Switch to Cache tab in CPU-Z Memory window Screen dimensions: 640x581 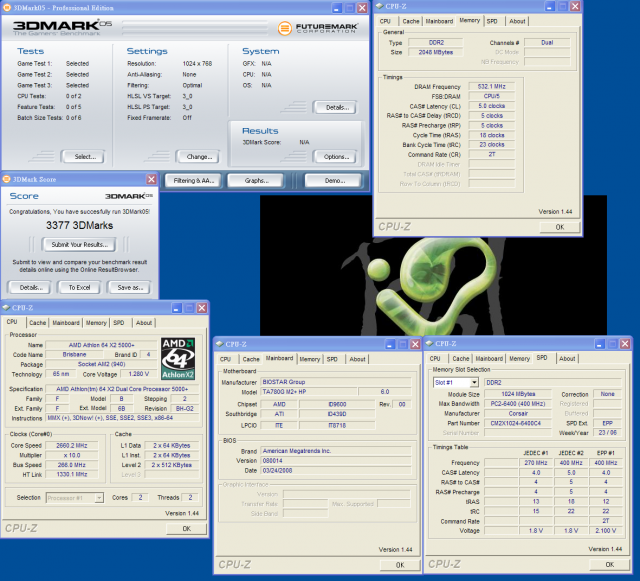point(411,21)
